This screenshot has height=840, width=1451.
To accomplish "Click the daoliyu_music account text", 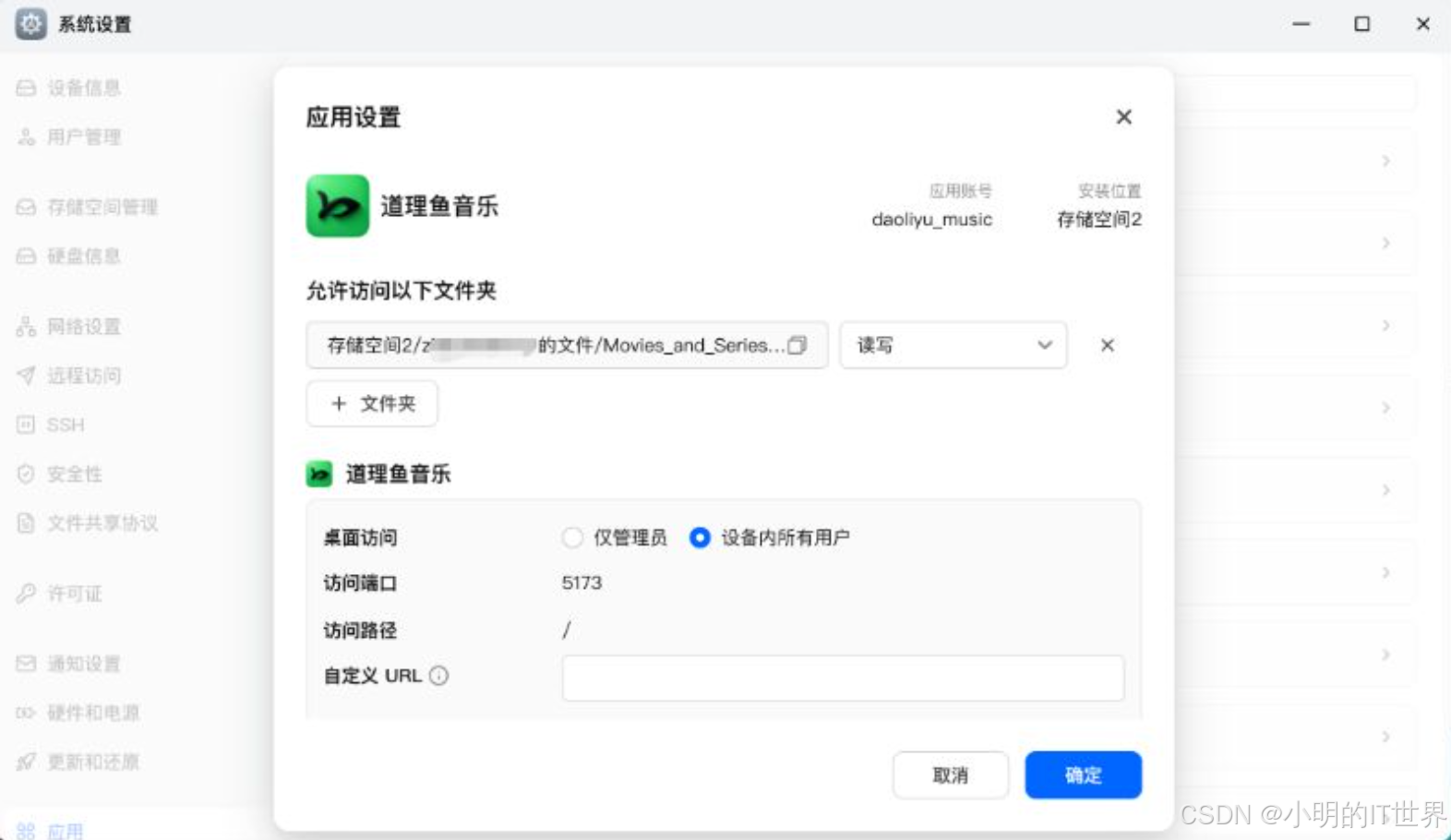I will (931, 220).
